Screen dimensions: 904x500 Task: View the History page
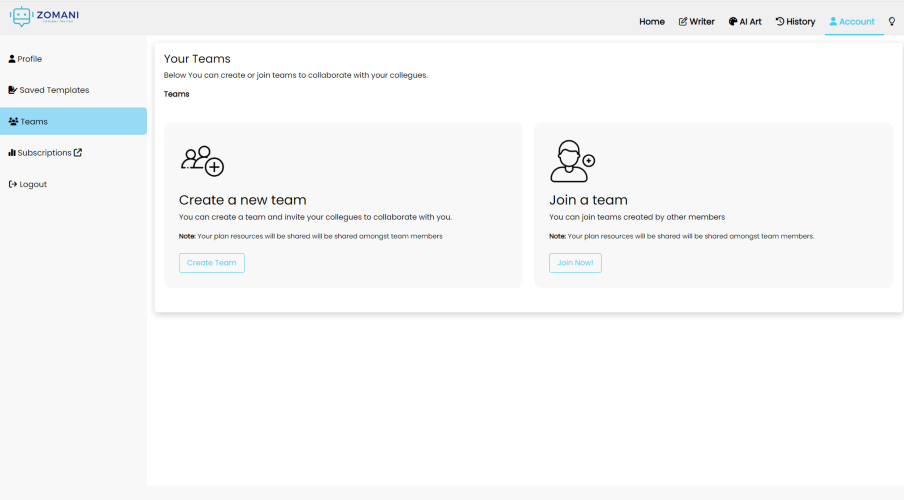[795, 21]
